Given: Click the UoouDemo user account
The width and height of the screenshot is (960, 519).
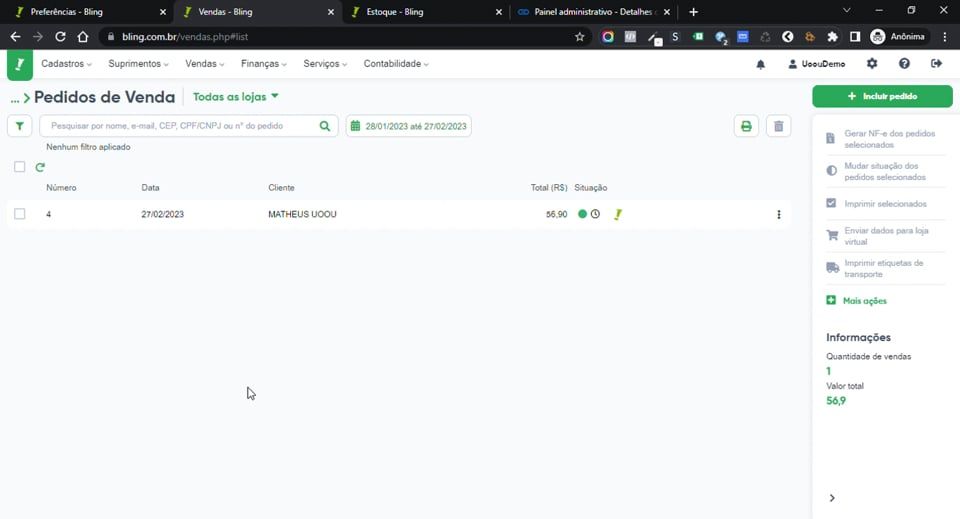Looking at the screenshot, I should (x=816, y=64).
